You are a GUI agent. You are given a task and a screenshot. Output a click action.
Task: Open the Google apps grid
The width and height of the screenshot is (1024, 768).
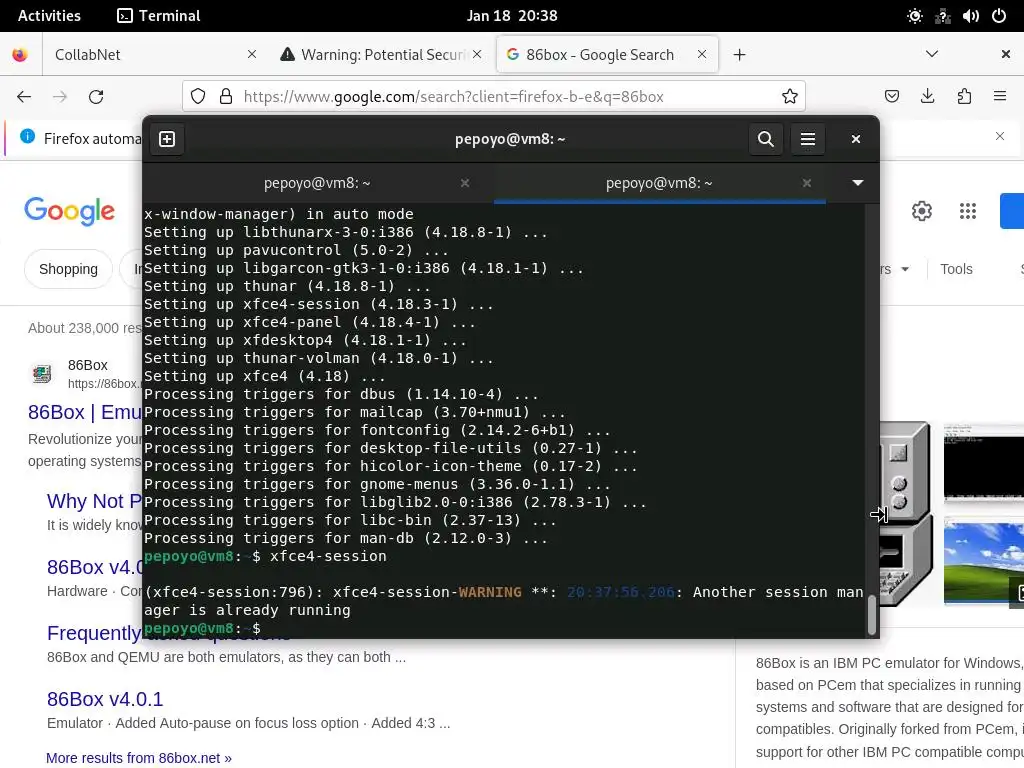coord(968,211)
